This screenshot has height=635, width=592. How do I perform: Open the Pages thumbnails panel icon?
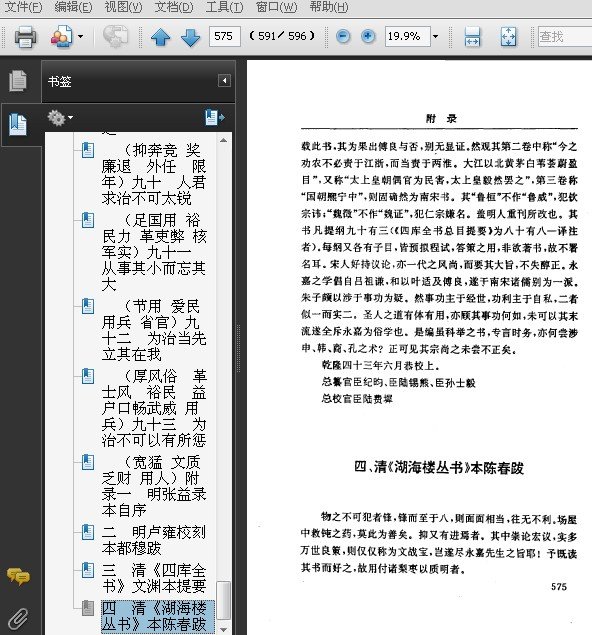[x=18, y=81]
